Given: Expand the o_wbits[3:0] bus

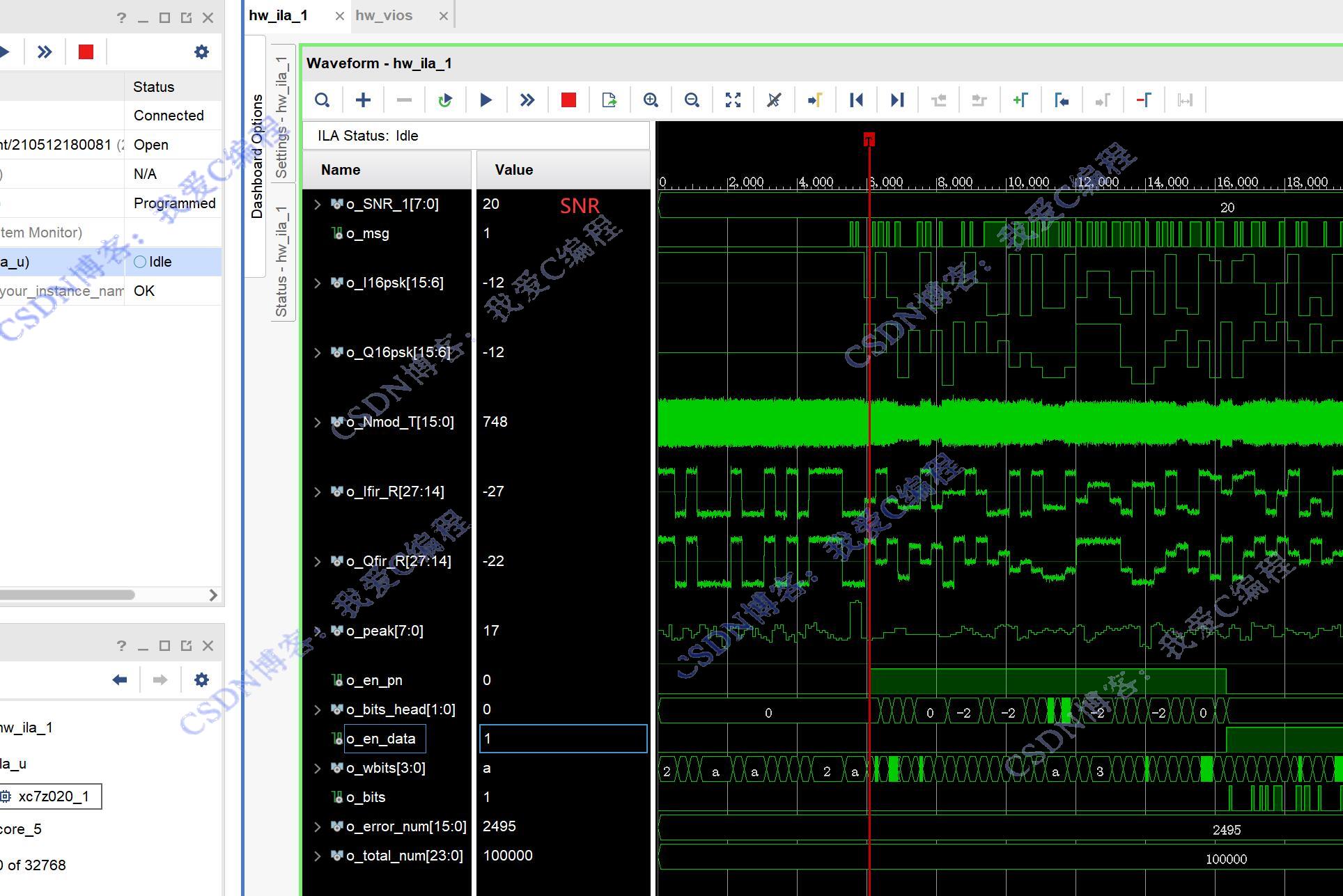Looking at the screenshot, I should pos(318,768).
